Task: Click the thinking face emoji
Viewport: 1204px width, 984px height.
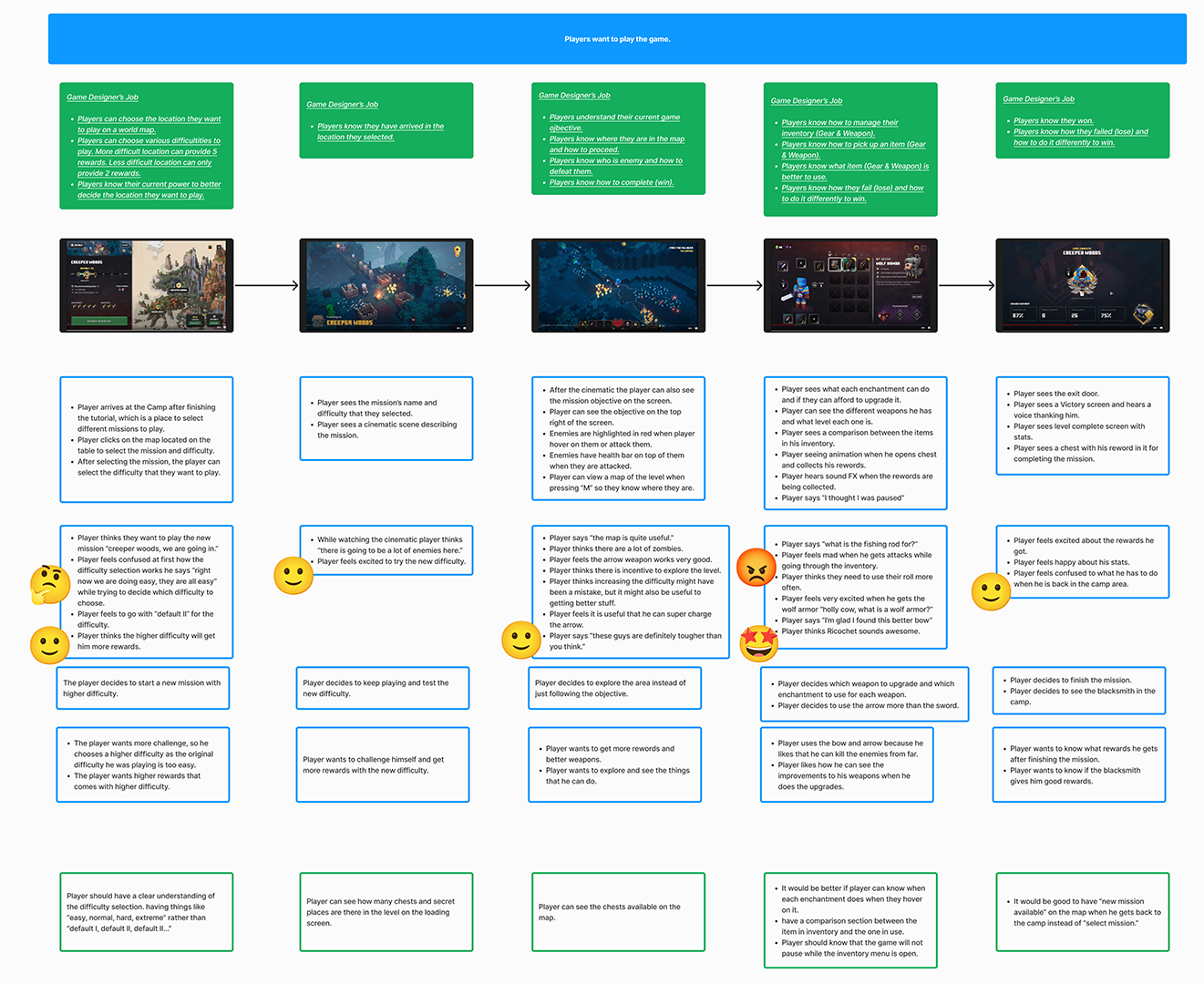Action: click(x=49, y=584)
